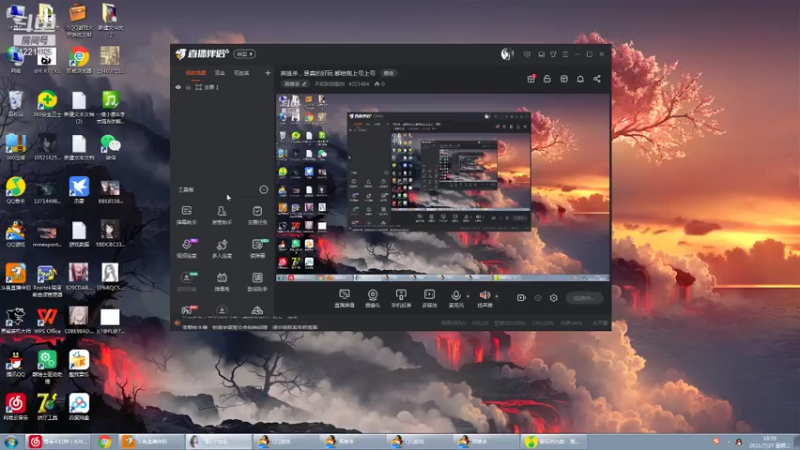Viewport: 800px width, 450px height.
Task: Start recording with the record icon
Action: (x=521, y=298)
